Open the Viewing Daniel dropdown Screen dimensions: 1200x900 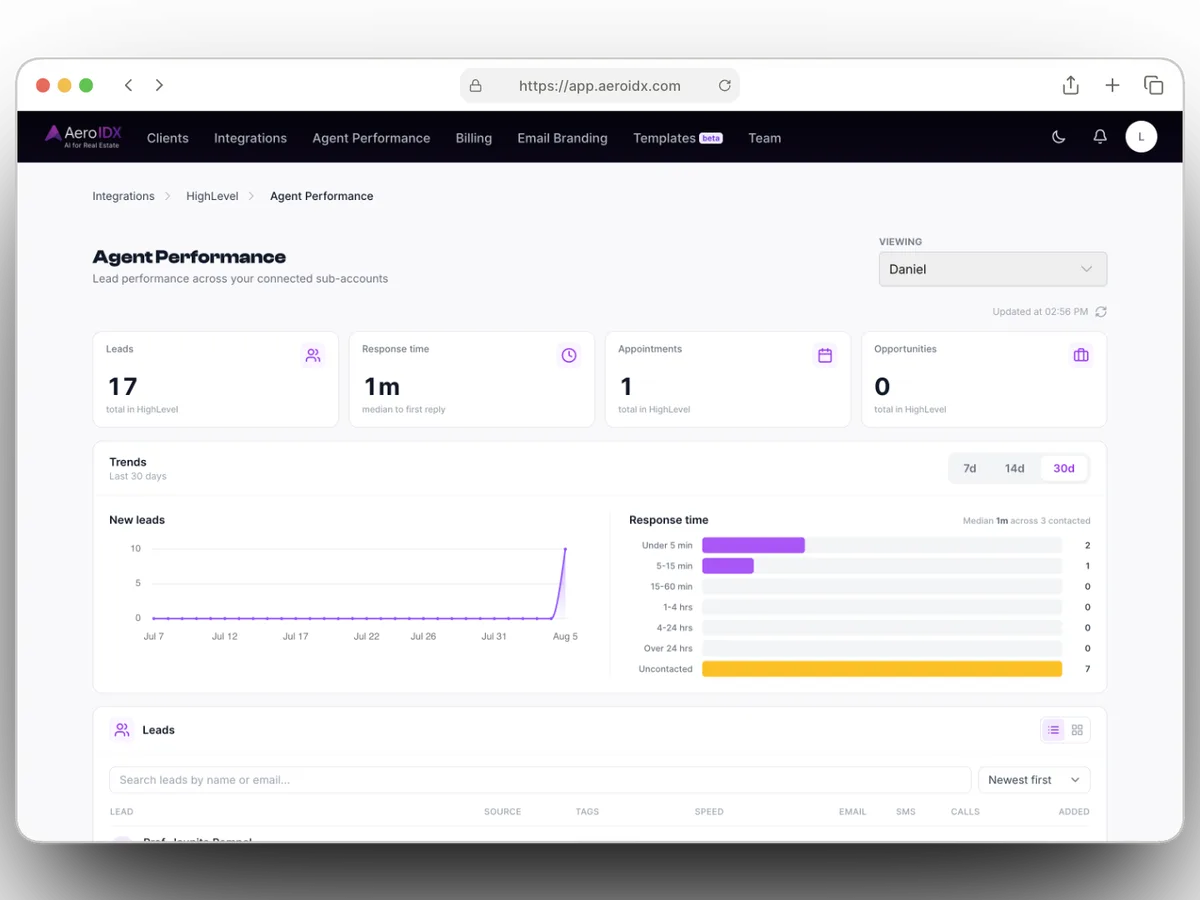[x=993, y=269]
